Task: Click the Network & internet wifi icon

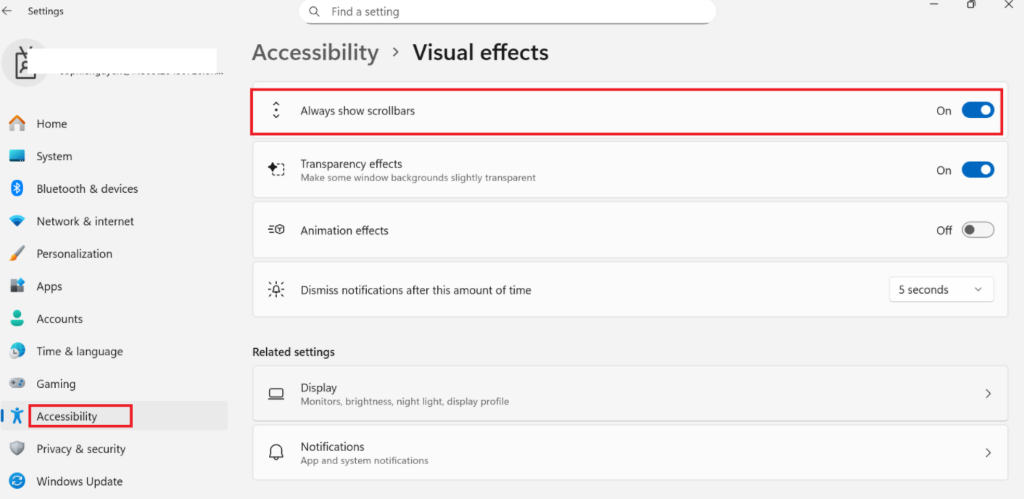Action: (x=17, y=221)
